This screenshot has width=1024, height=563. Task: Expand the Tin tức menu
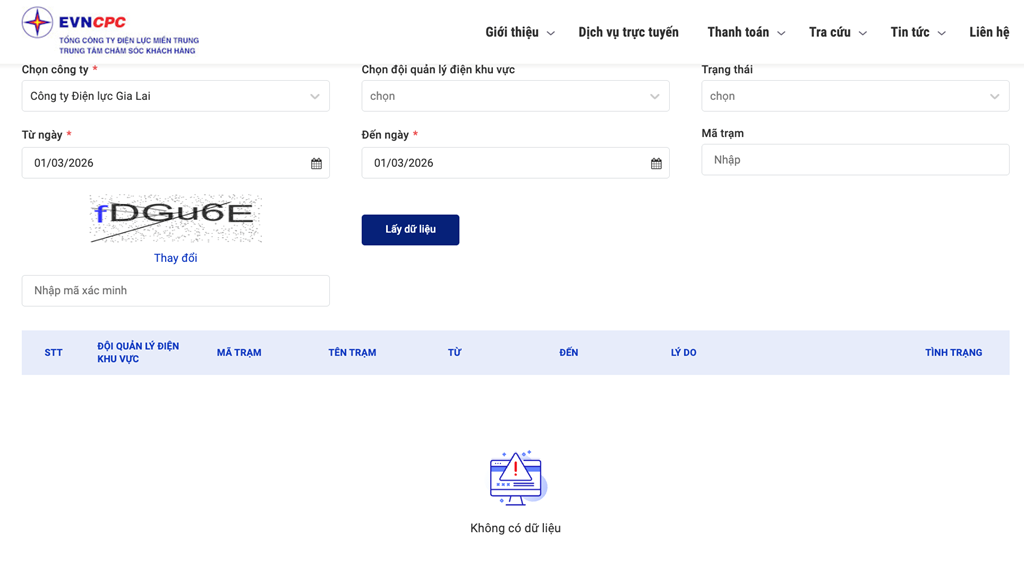point(917,32)
